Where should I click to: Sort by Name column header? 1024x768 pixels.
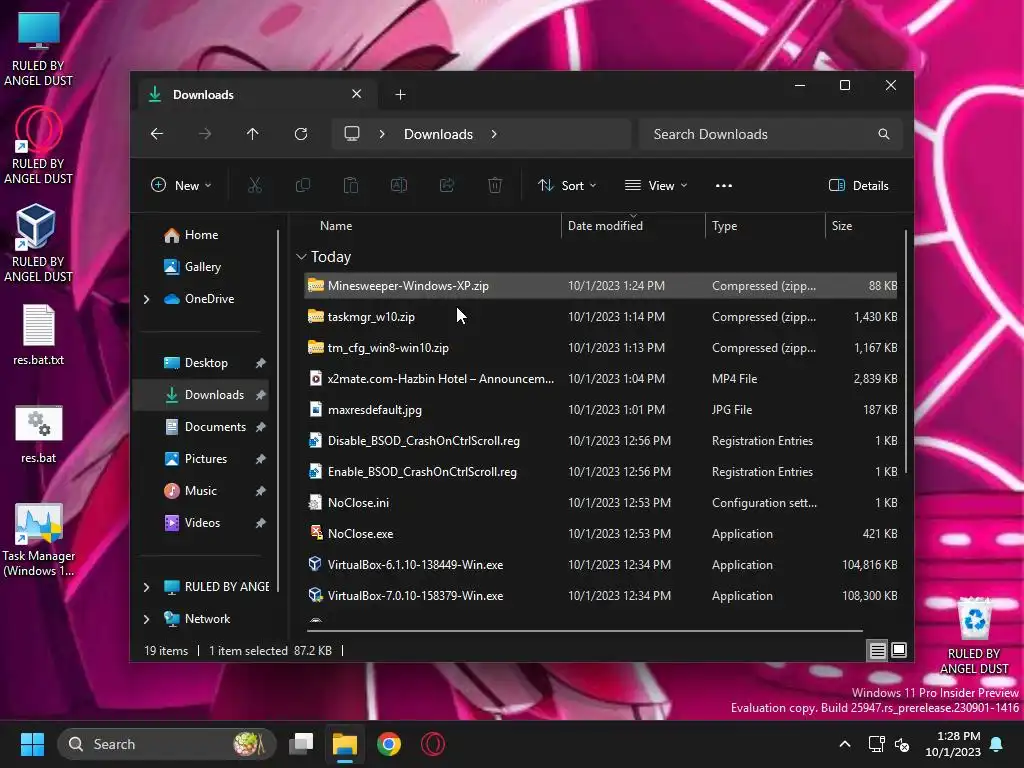coord(336,226)
